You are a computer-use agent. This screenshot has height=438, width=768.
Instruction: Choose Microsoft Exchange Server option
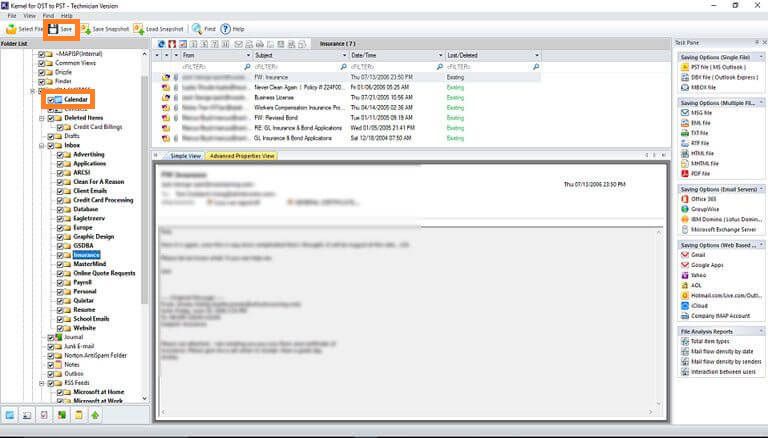click(x=719, y=229)
